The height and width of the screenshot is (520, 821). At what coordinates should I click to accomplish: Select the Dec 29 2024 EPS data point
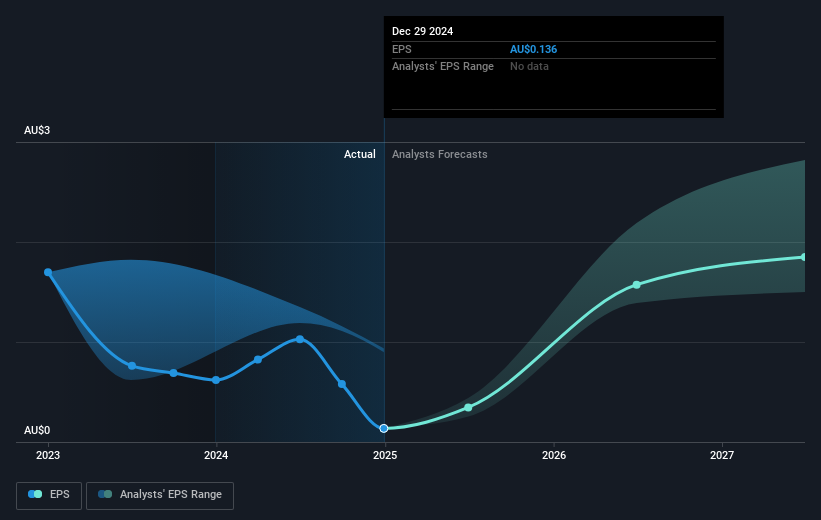point(384,428)
